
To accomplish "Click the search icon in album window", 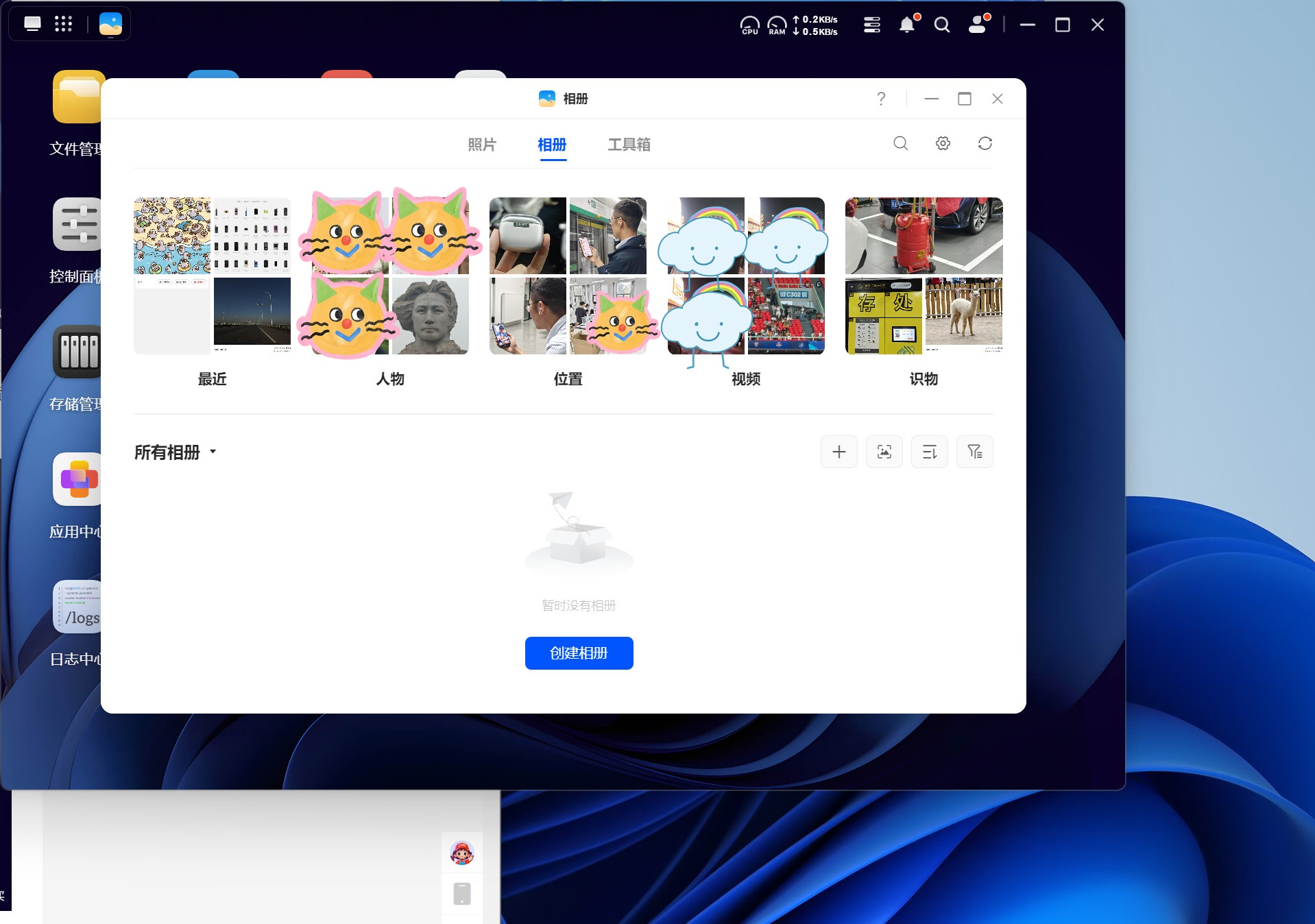I will (901, 143).
